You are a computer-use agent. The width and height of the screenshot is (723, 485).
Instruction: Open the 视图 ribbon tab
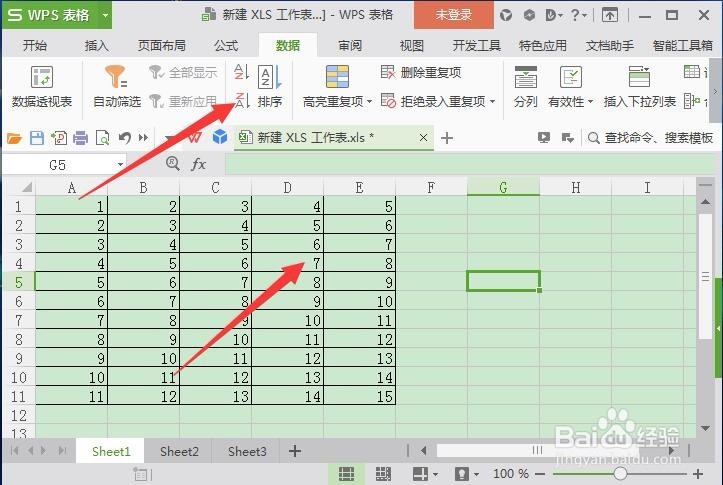pyautogui.click(x=411, y=45)
